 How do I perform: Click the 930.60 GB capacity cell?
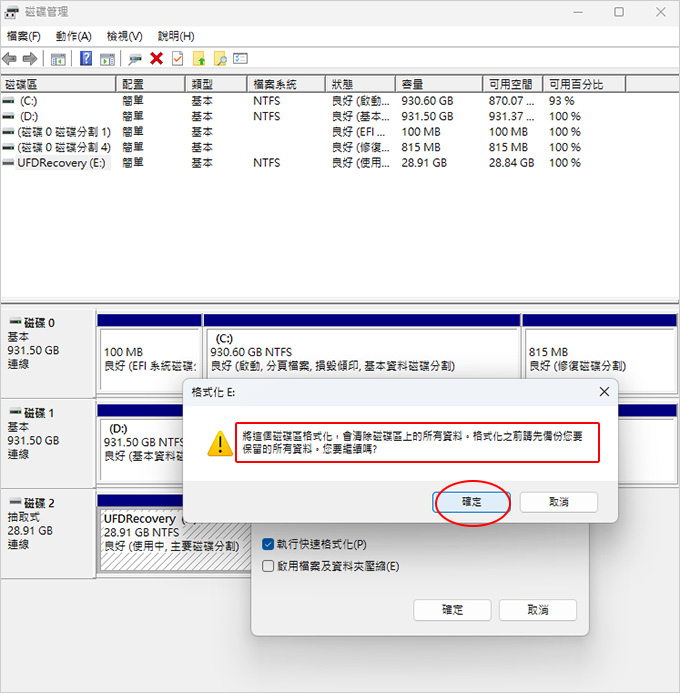pyautogui.click(x=427, y=101)
